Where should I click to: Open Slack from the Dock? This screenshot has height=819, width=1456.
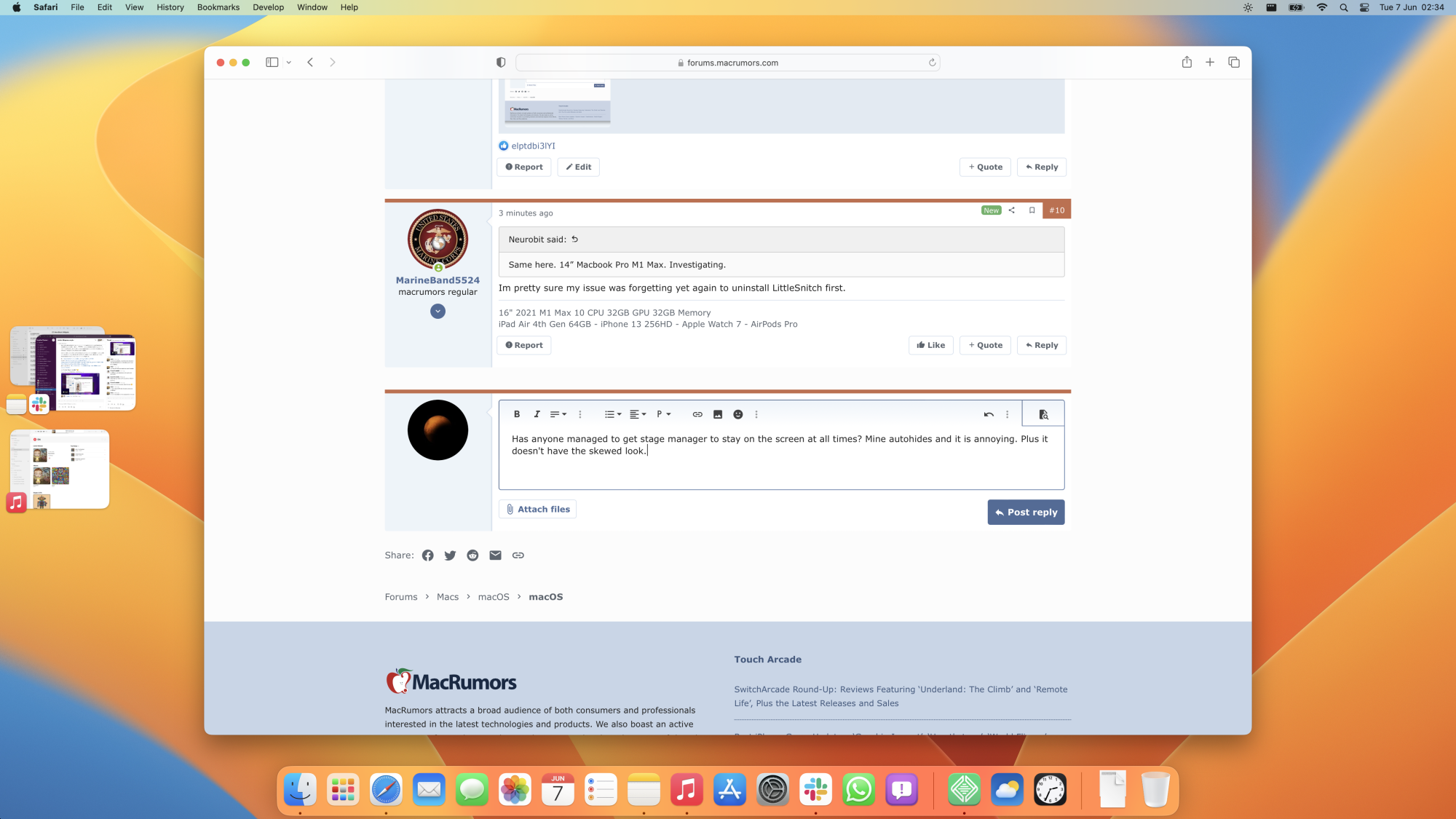tap(815, 789)
